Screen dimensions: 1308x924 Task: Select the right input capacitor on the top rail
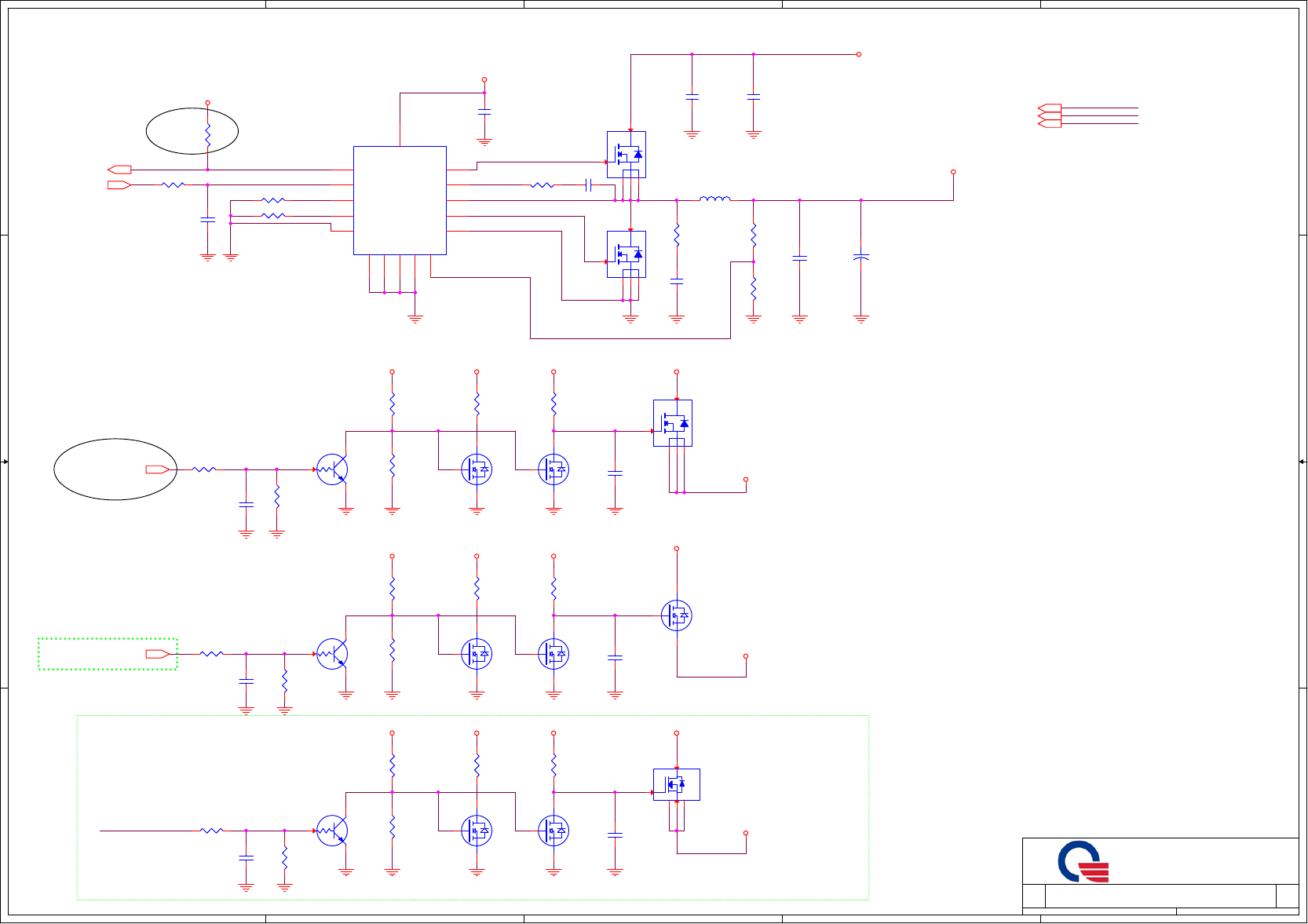754,97
